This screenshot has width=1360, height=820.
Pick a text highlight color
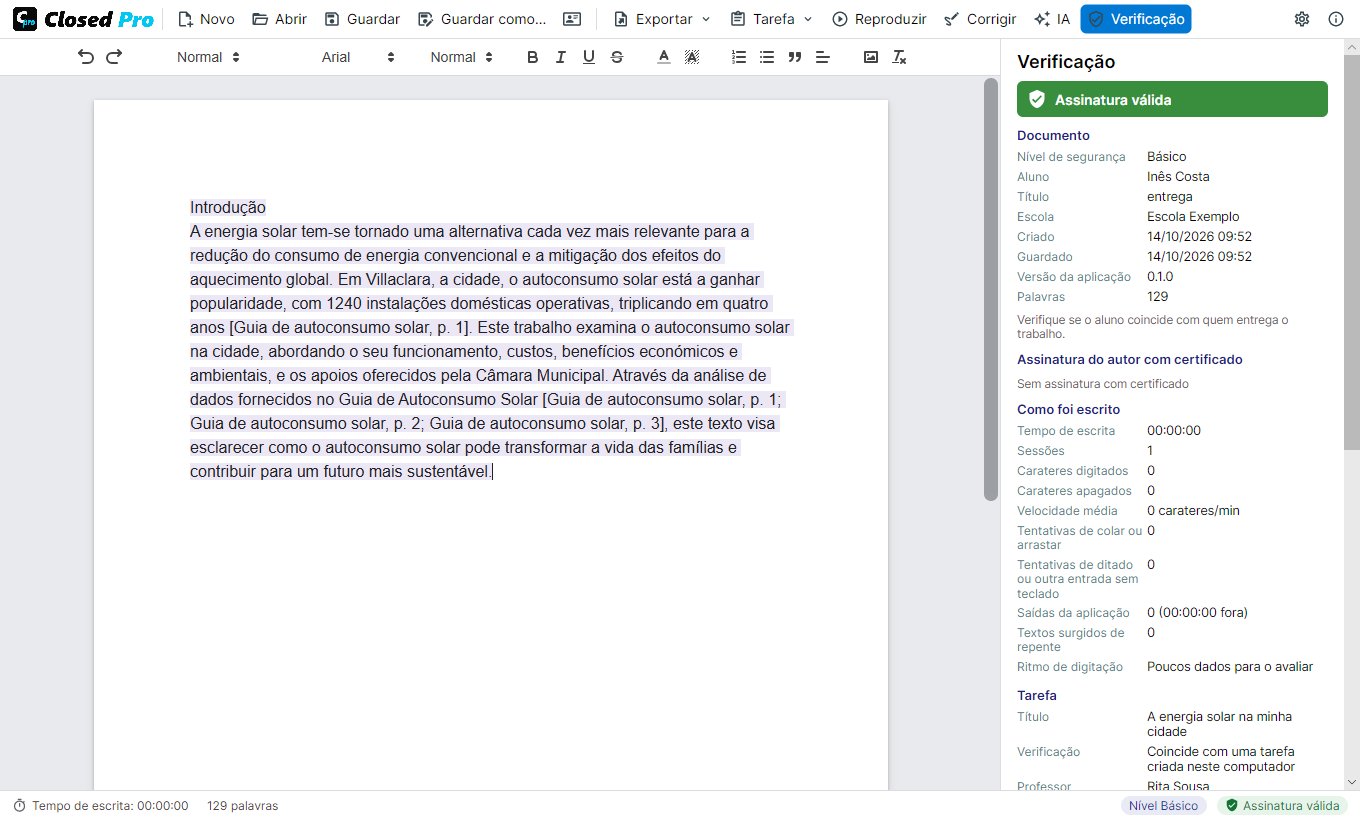[x=691, y=57]
